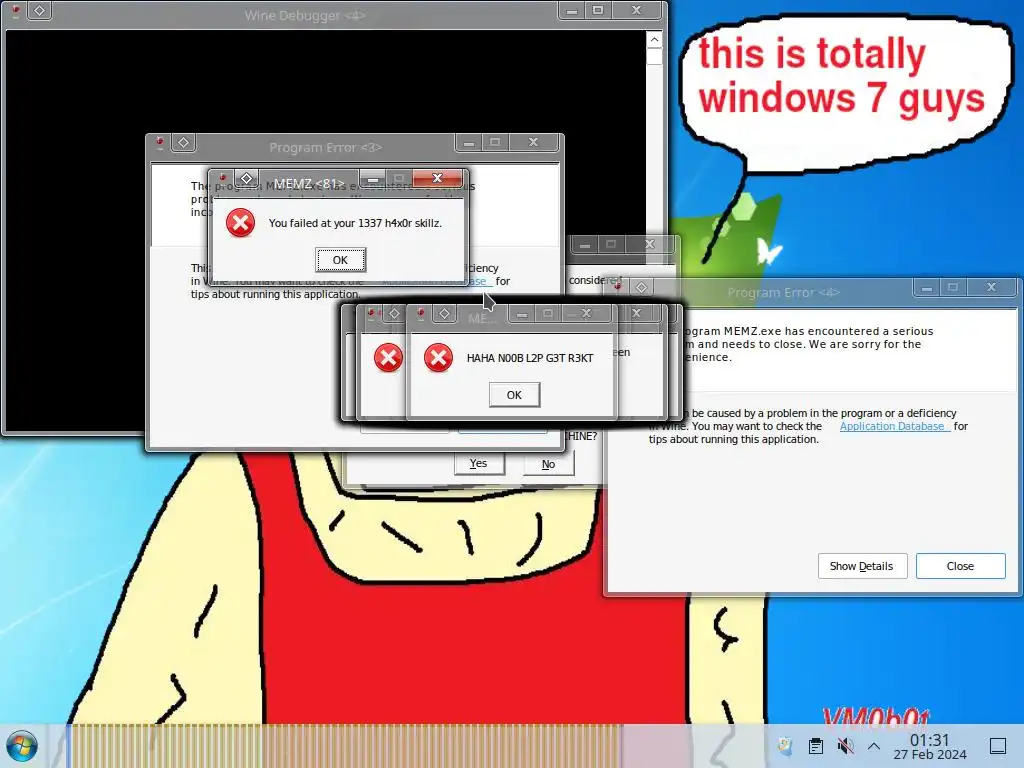
Task: Click the muted volume tray icon
Action: [845, 746]
